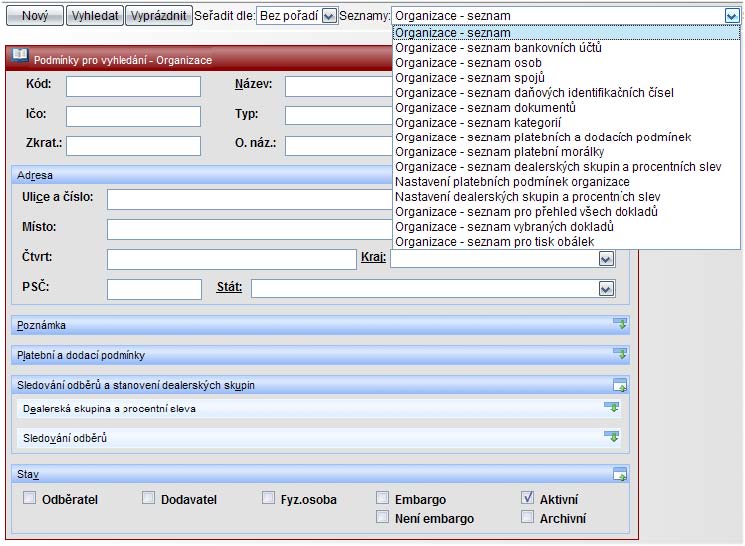This screenshot has width=745, height=546.
Task: Select Organizace - seznam in list
Action: (566, 33)
